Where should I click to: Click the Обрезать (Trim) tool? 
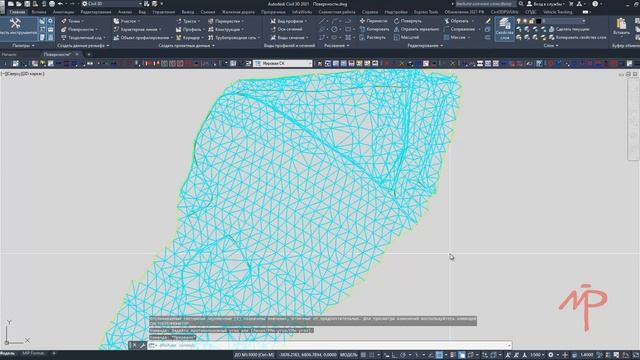pos(456,21)
